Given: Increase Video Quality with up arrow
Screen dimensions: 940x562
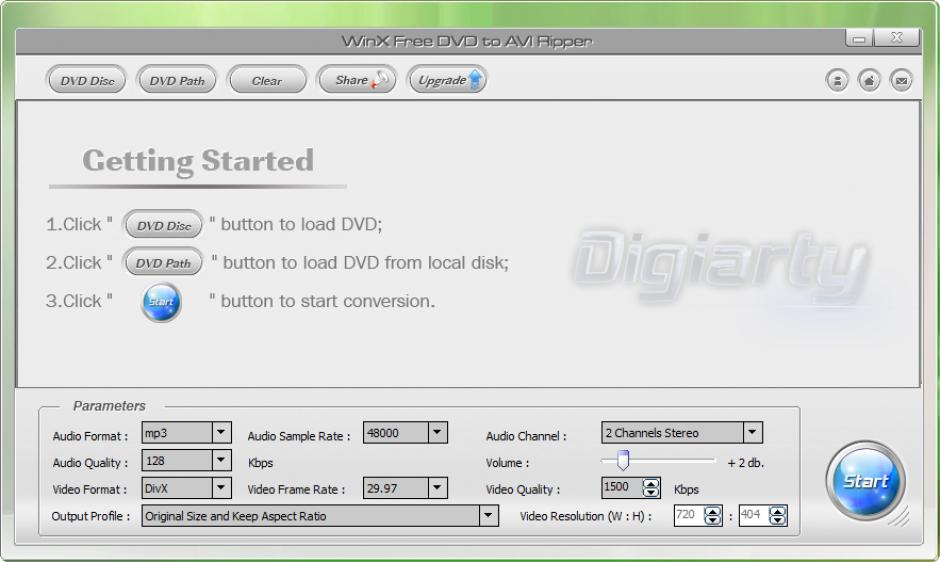Looking at the screenshot, I should click(650, 483).
